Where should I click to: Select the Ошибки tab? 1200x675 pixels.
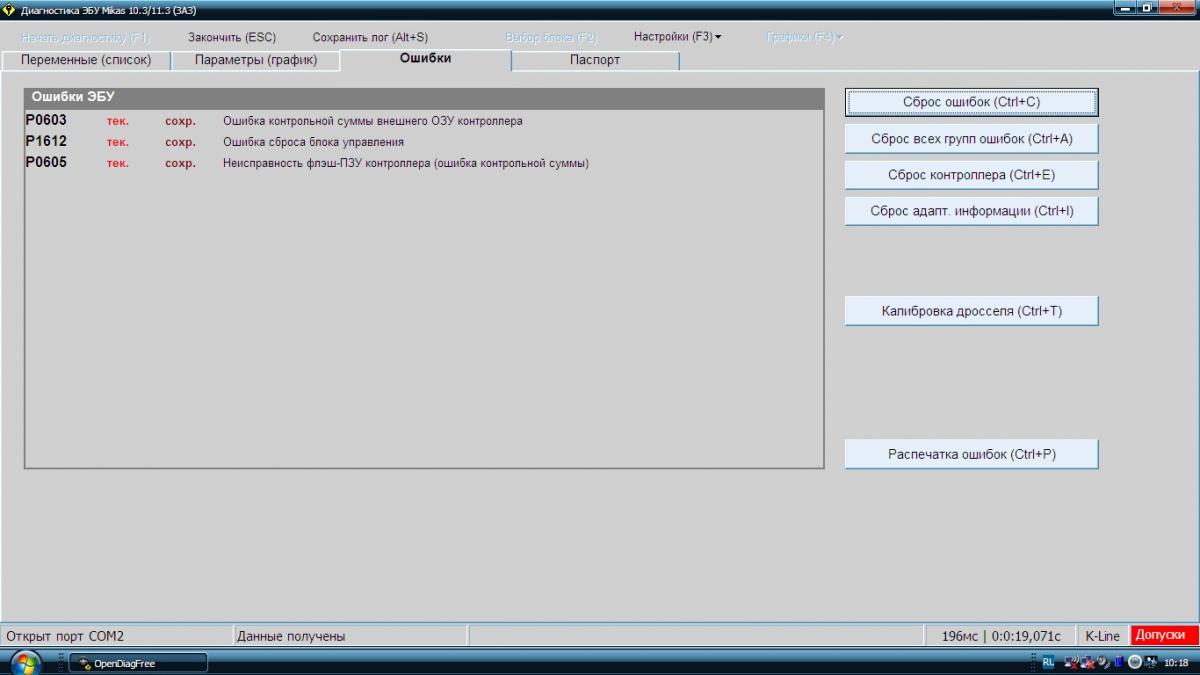(x=426, y=59)
